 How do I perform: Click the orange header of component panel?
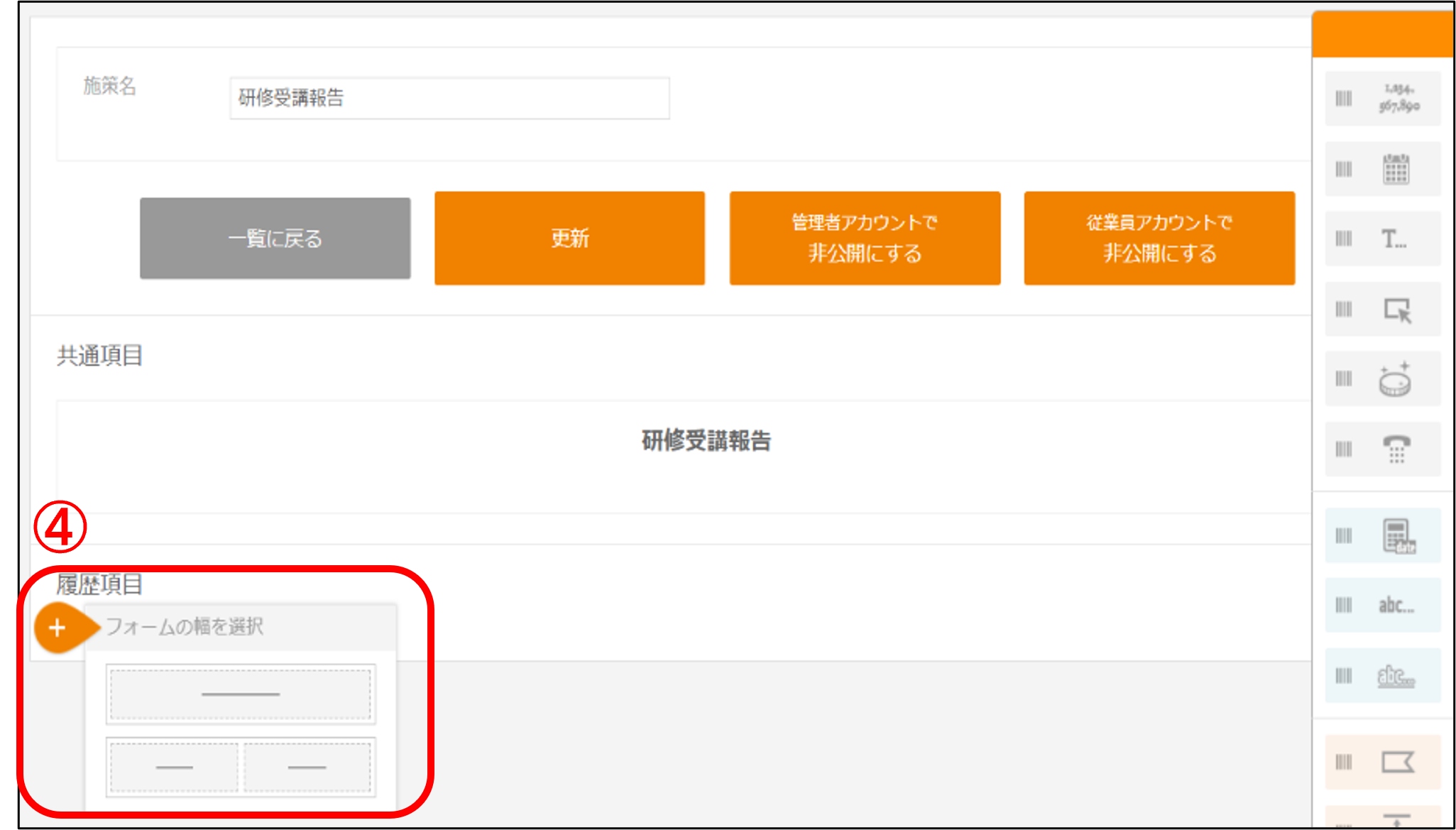[1381, 34]
